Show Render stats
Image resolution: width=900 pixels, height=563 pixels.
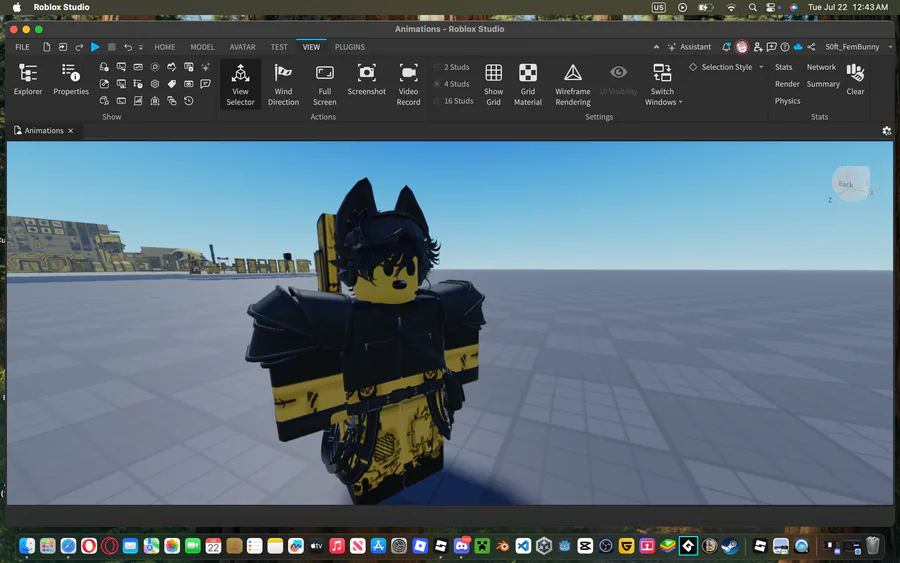pos(787,84)
